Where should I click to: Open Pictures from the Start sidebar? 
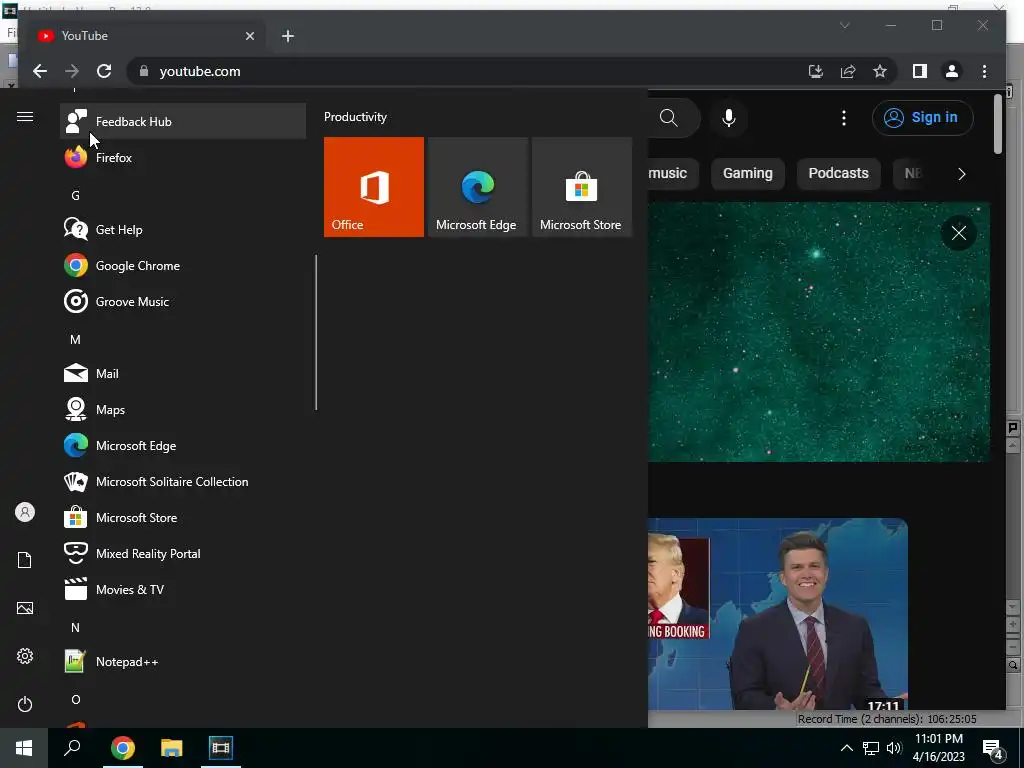pyautogui.click(x=25, y=608)
